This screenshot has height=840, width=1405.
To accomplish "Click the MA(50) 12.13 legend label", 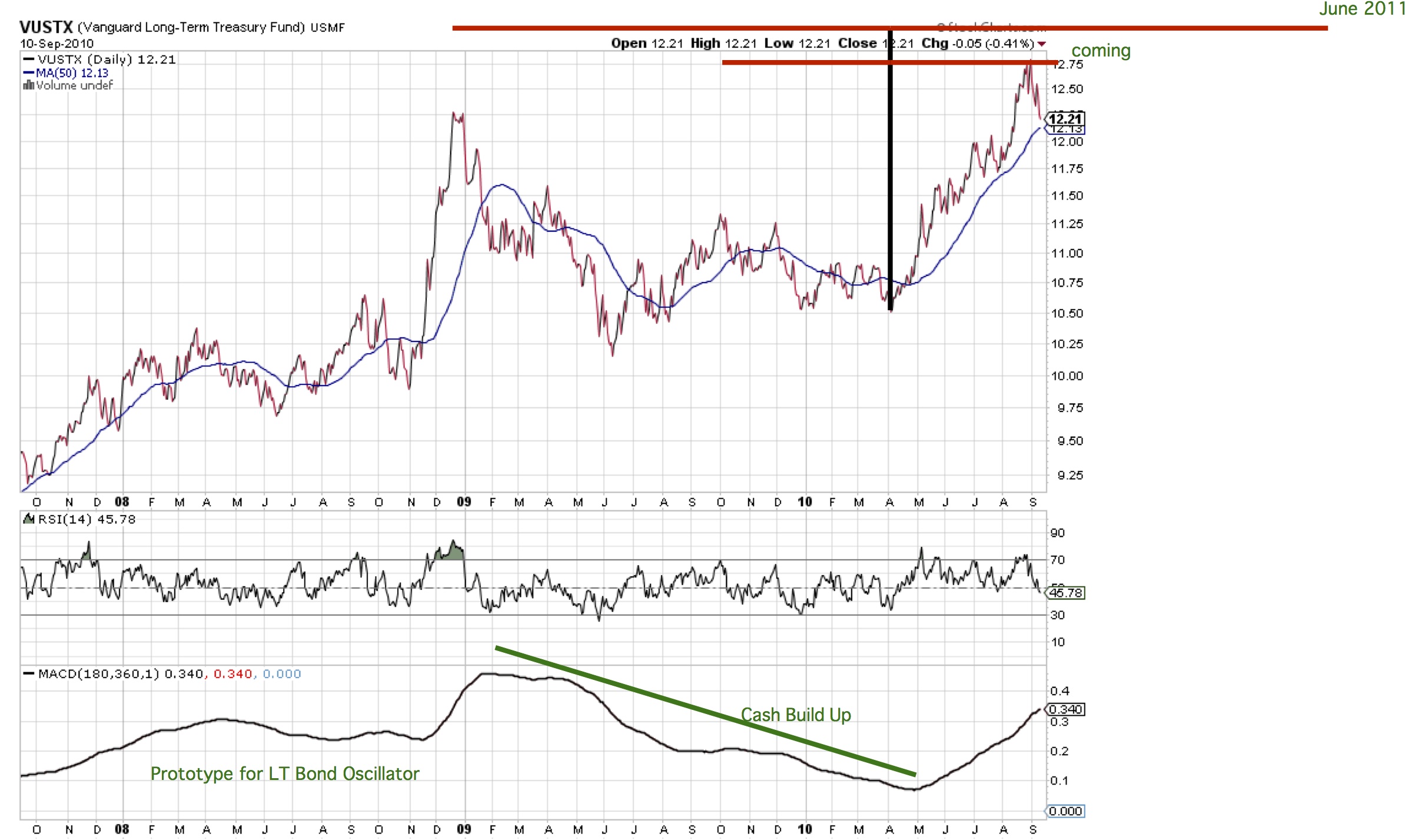I will tap(72, 73).
